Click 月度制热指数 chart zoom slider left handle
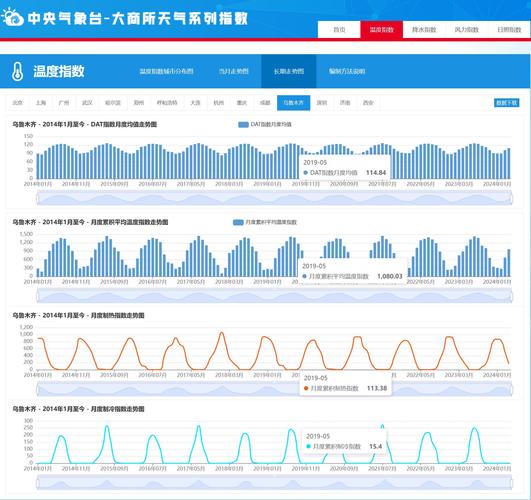The height and width of the screenshot is (500, 531). 38,389
